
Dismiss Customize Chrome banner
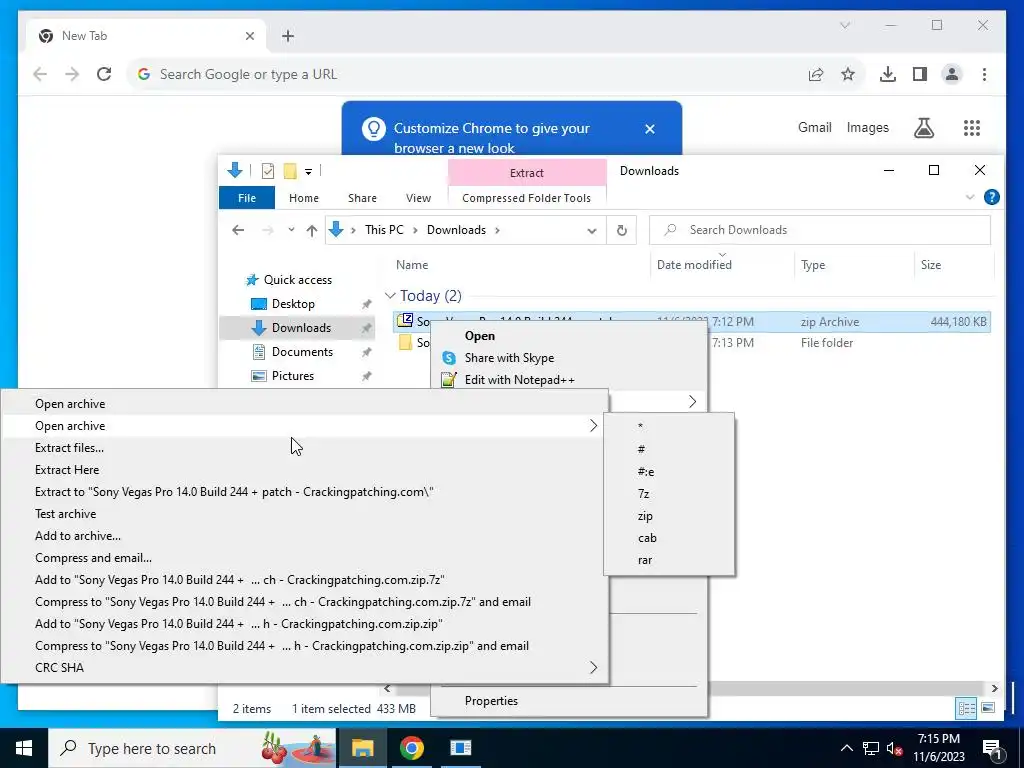click(650, 129)
